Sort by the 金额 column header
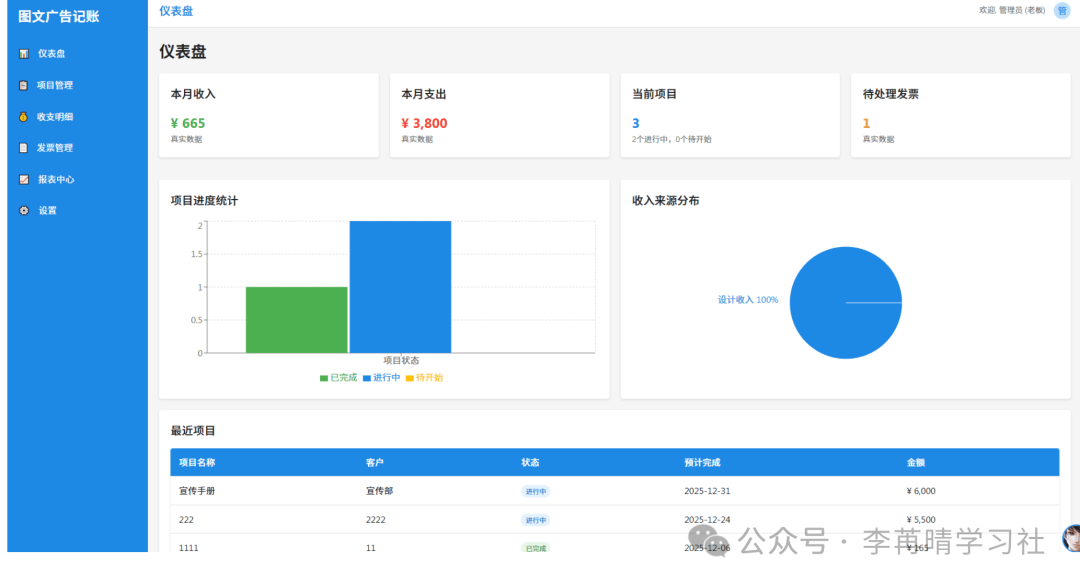1080x585 pixels. point(916,463)
